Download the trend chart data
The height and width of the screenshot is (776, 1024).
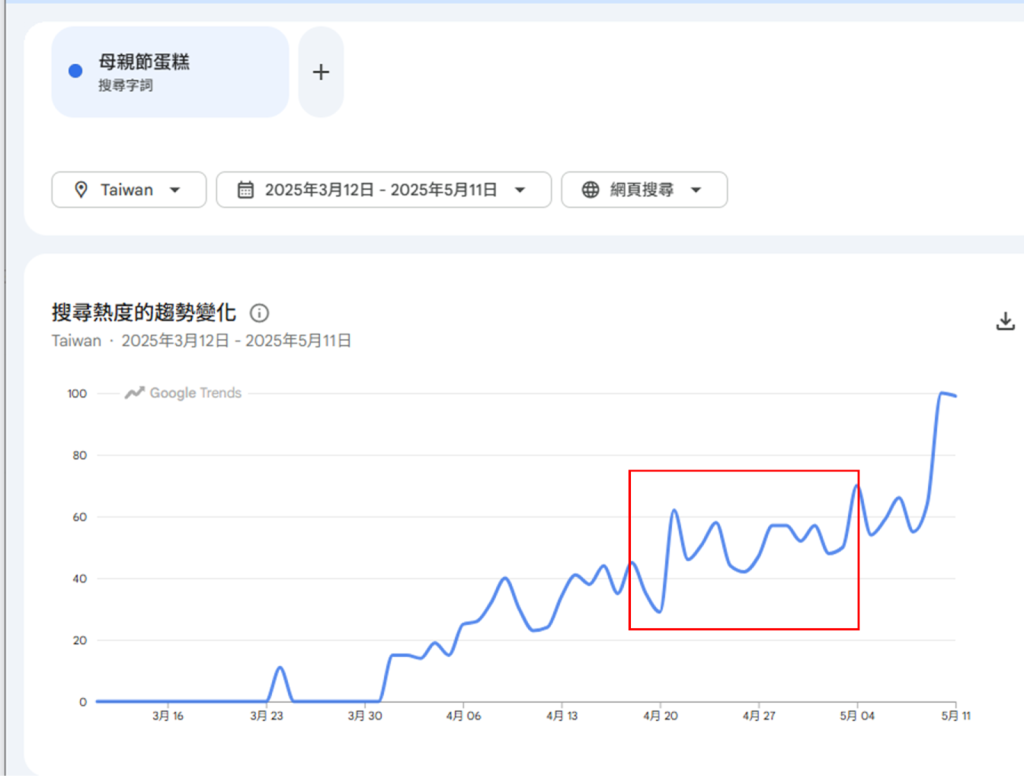tap(1005, 321)
